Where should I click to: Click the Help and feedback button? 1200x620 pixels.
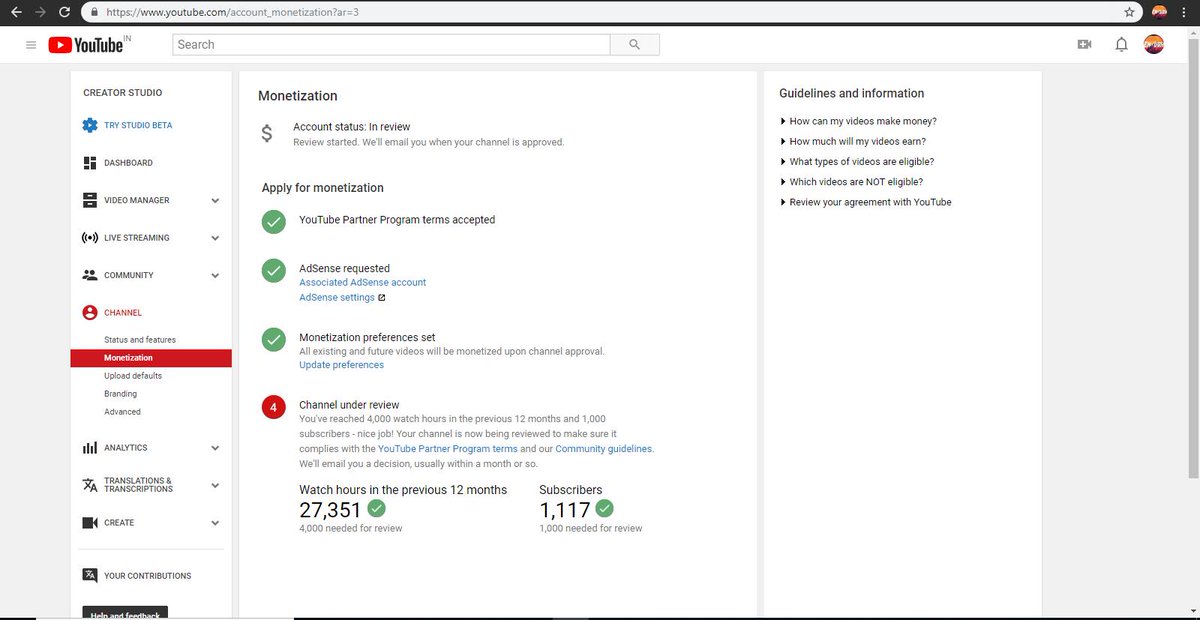tap(125, 613)
